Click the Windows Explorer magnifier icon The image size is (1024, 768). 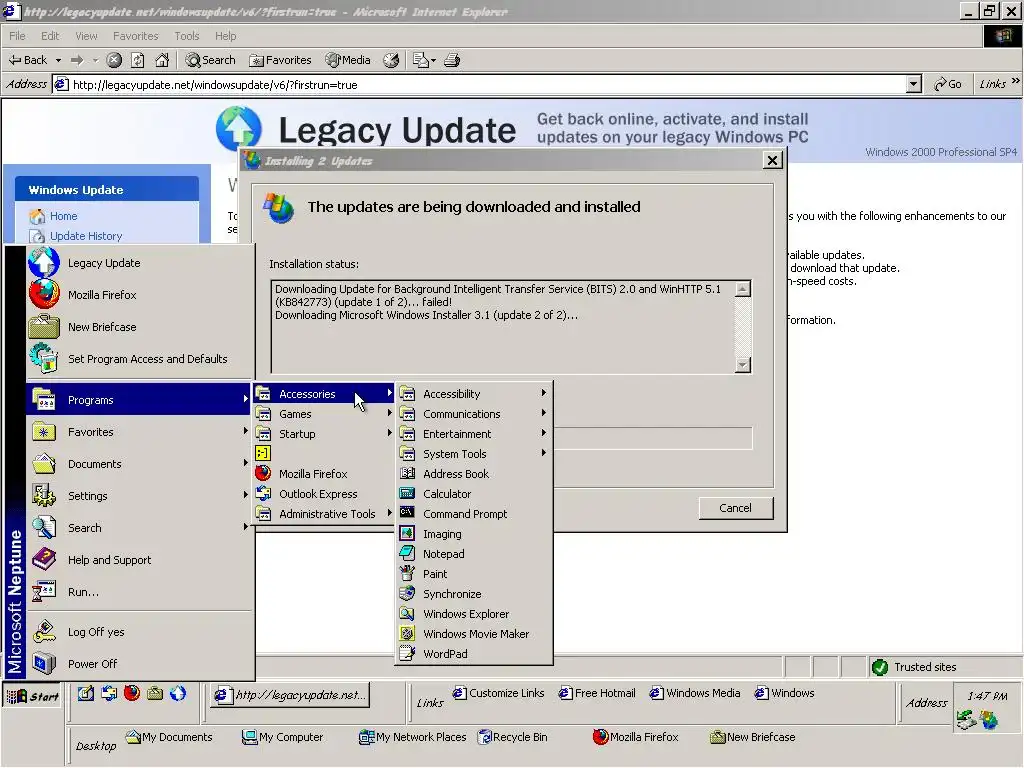pos(408,614)
